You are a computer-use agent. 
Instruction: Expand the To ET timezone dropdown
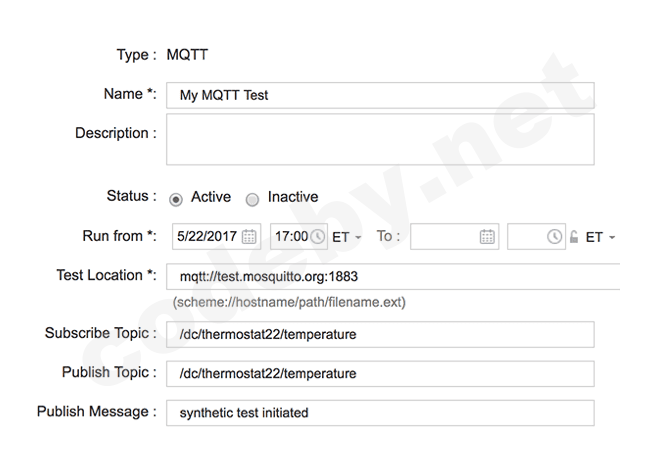[600, 237]
